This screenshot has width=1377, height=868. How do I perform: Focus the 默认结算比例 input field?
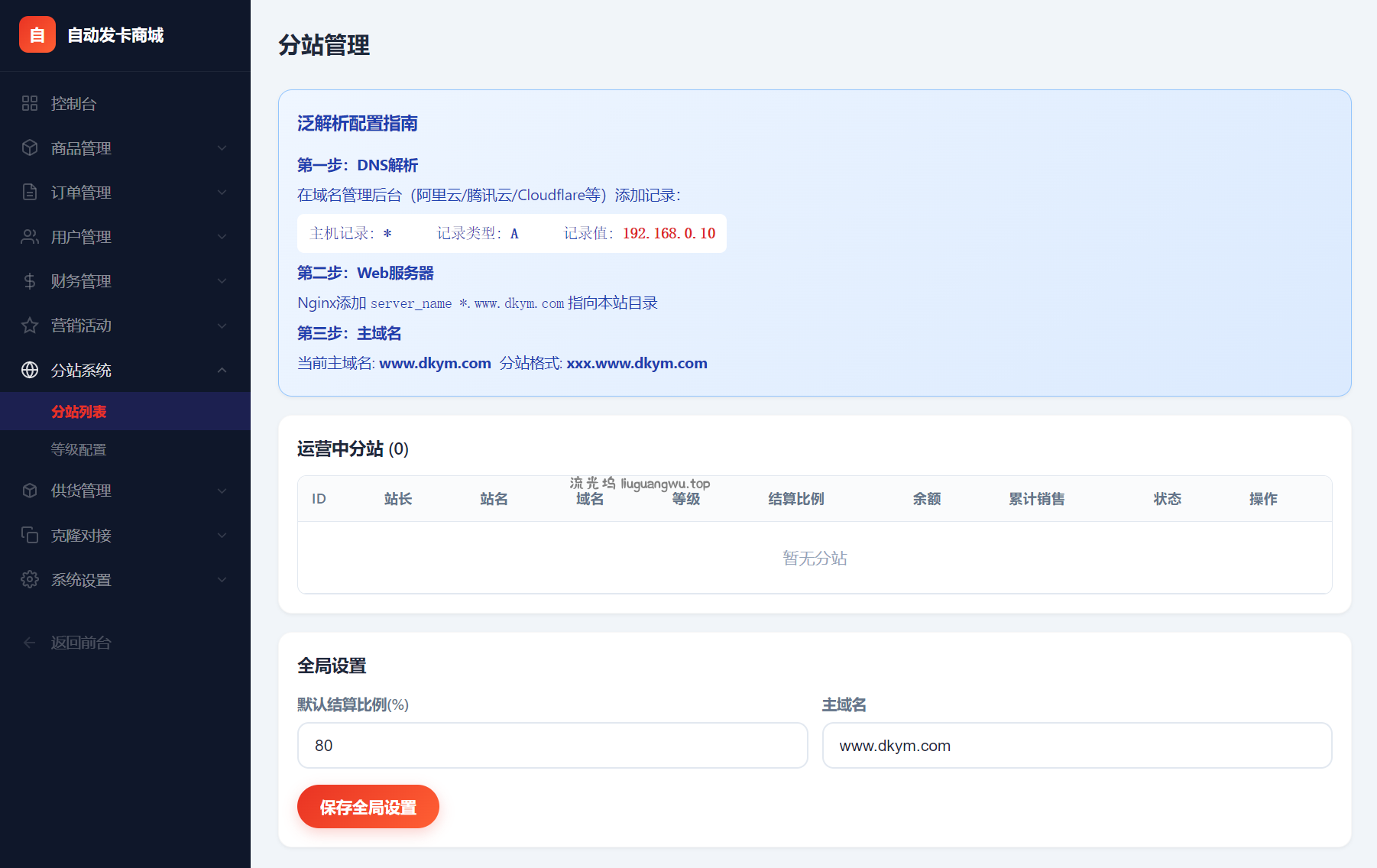click(552, 746)
